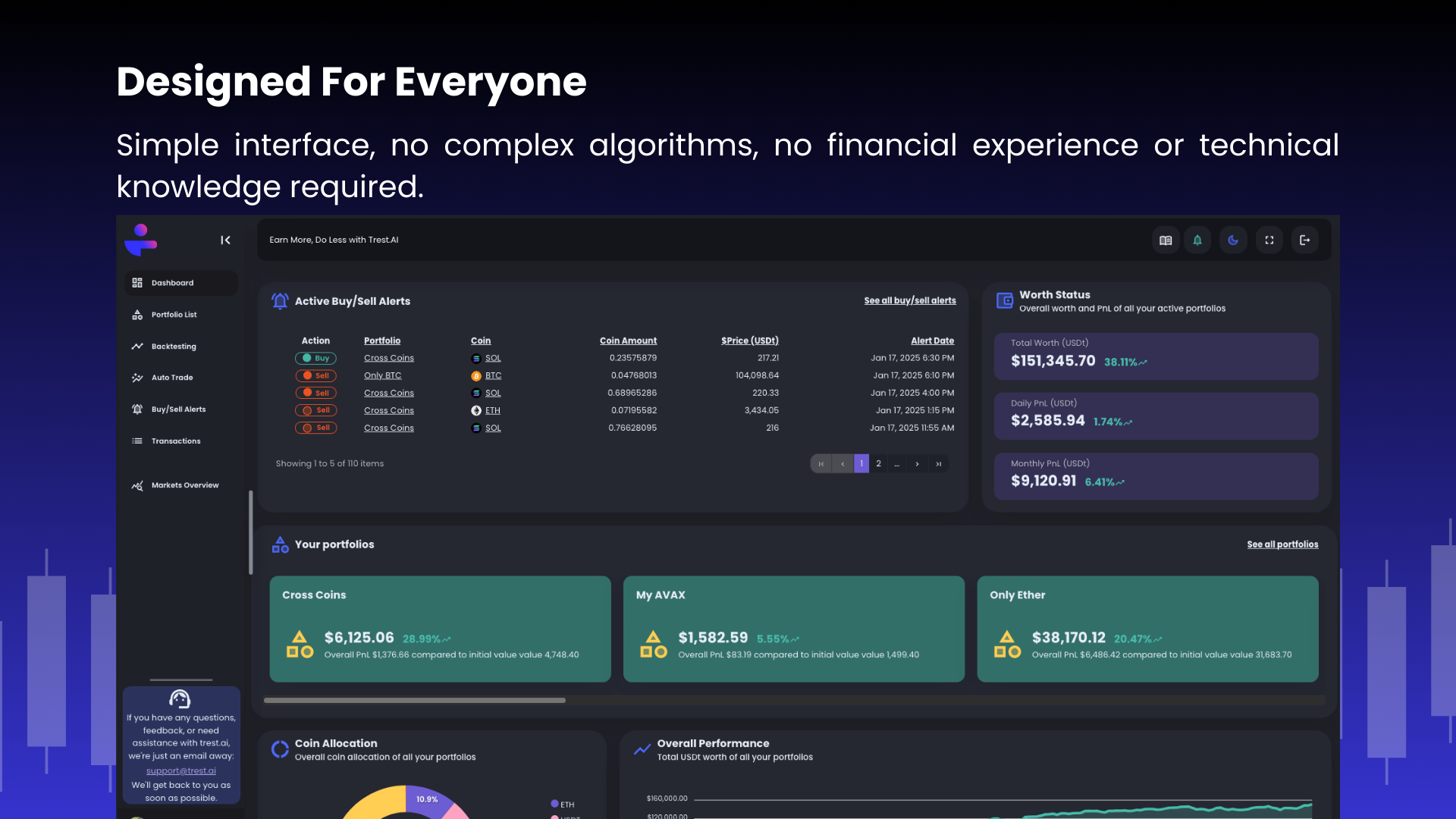Enter fullscreen mode via the fullscreen icon

1269,240
